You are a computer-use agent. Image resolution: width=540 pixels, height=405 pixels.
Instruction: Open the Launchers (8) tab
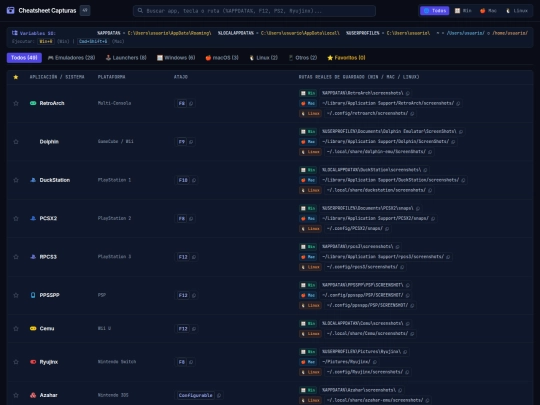pyautogui.click(x=126, y=58)
